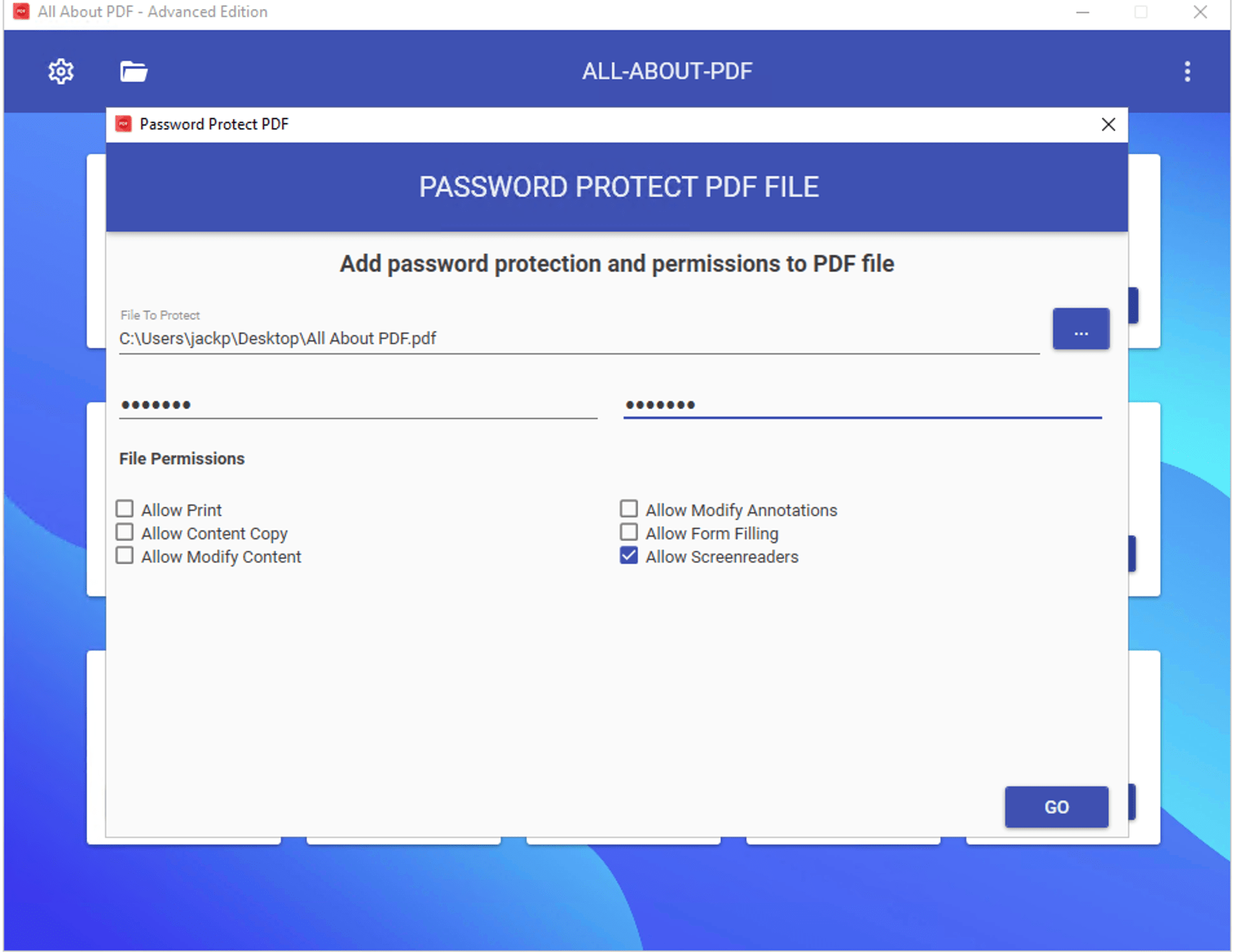Disable Allow Screenreaders
The height and width of the screenshot is (952, 1233).
(628, 555)
